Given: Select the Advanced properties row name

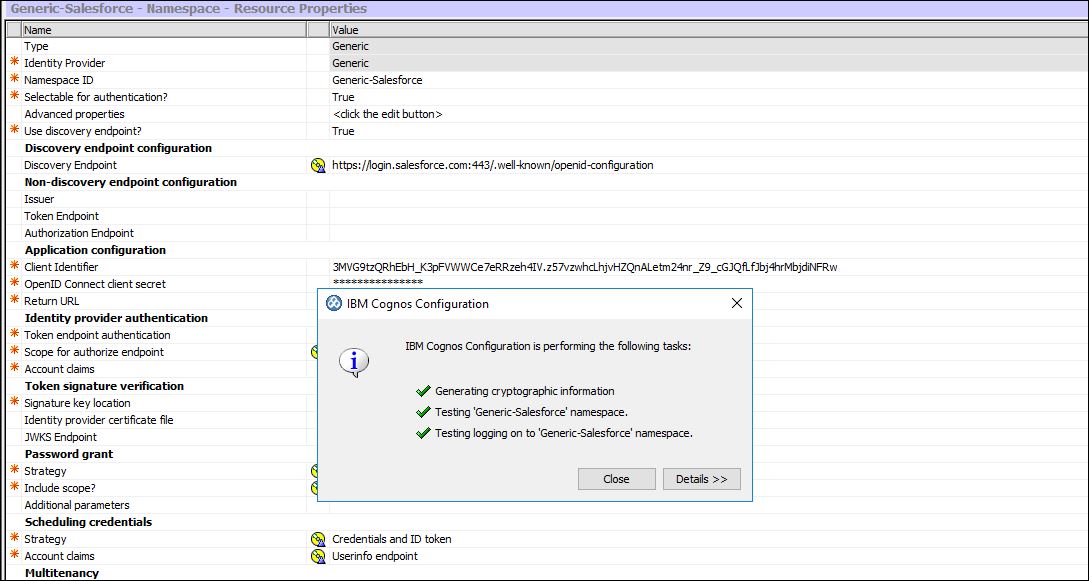Looking at the screenshot, I should tap(74, 114).
